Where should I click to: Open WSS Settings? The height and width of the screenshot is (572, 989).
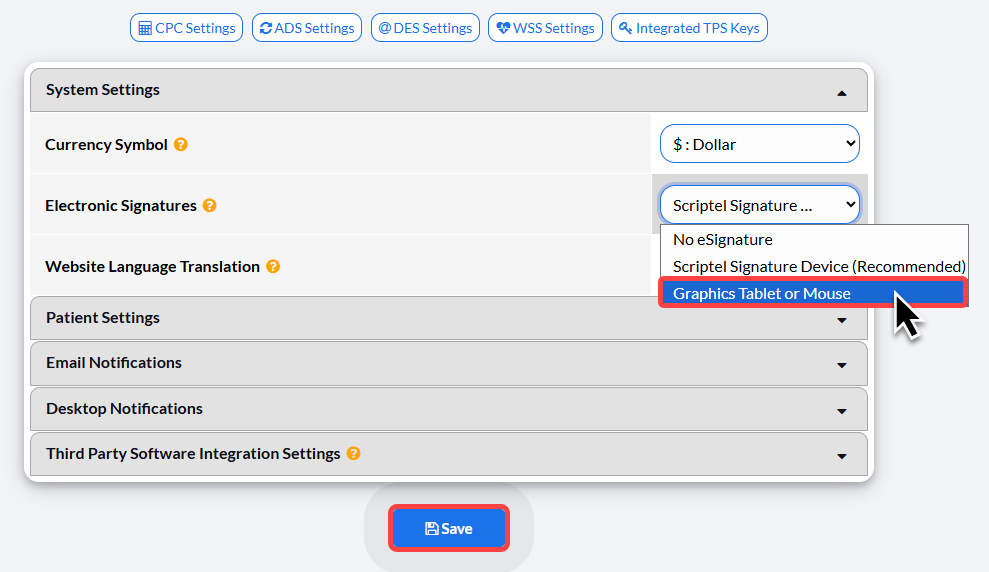[545, 28]
